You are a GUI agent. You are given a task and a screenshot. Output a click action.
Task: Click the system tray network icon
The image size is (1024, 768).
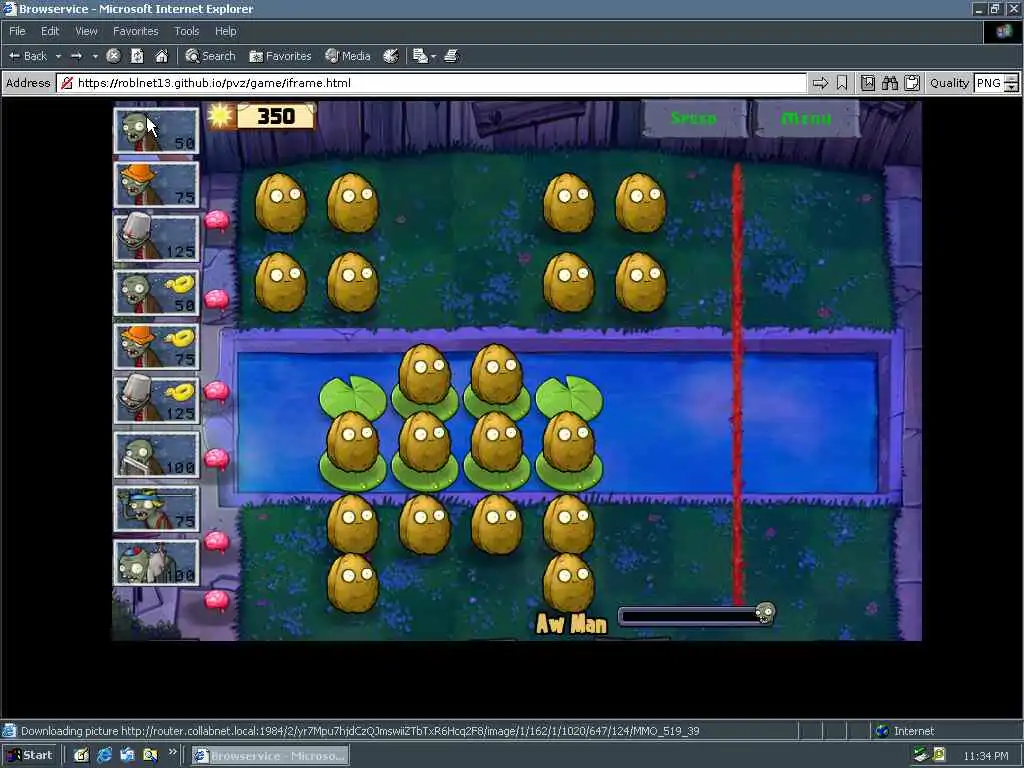coord(920,755)
